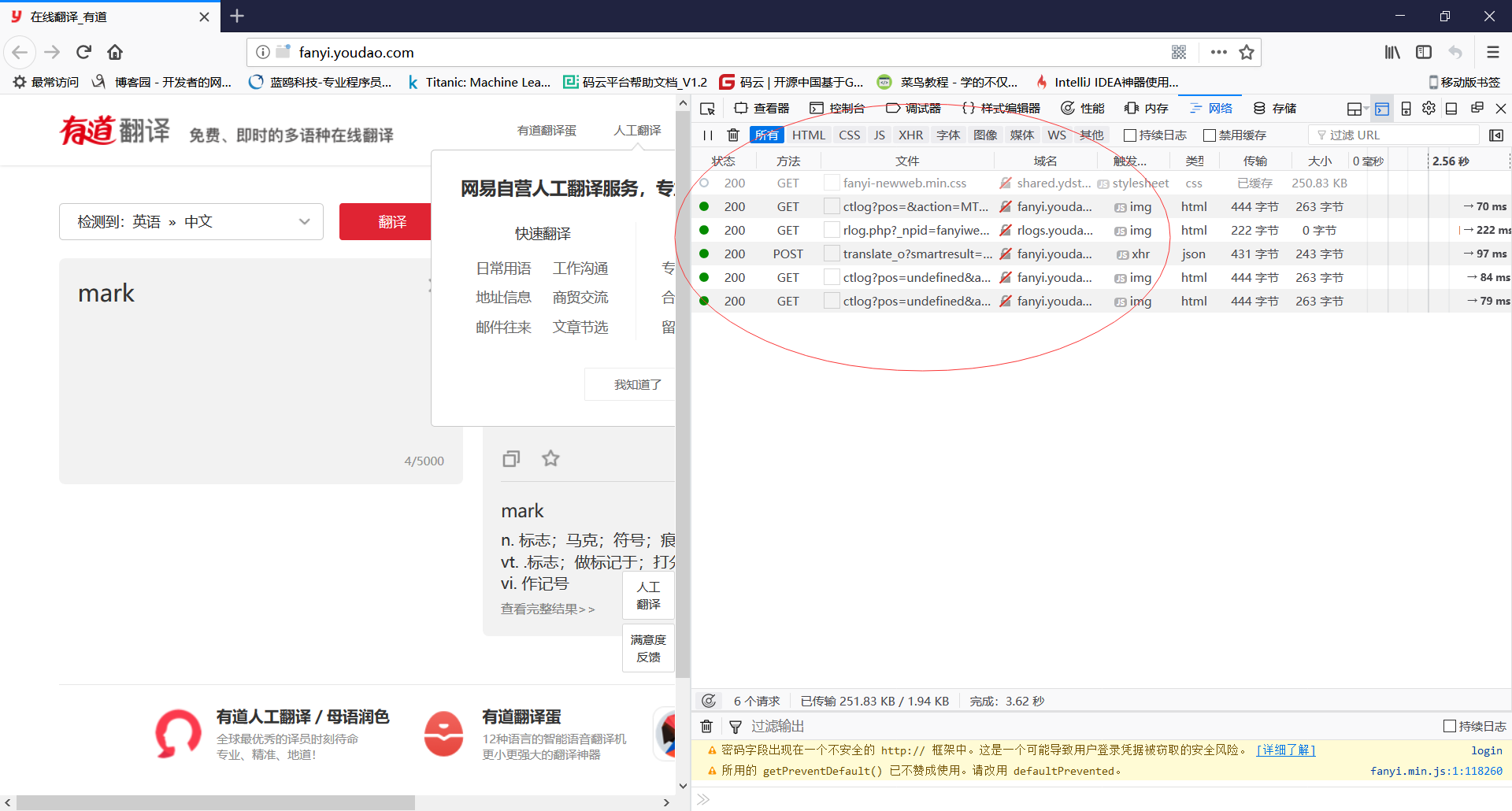Open the 人工翻译 nav link
This screenshot has height=811, width=1512.
(x=637, y=130)
